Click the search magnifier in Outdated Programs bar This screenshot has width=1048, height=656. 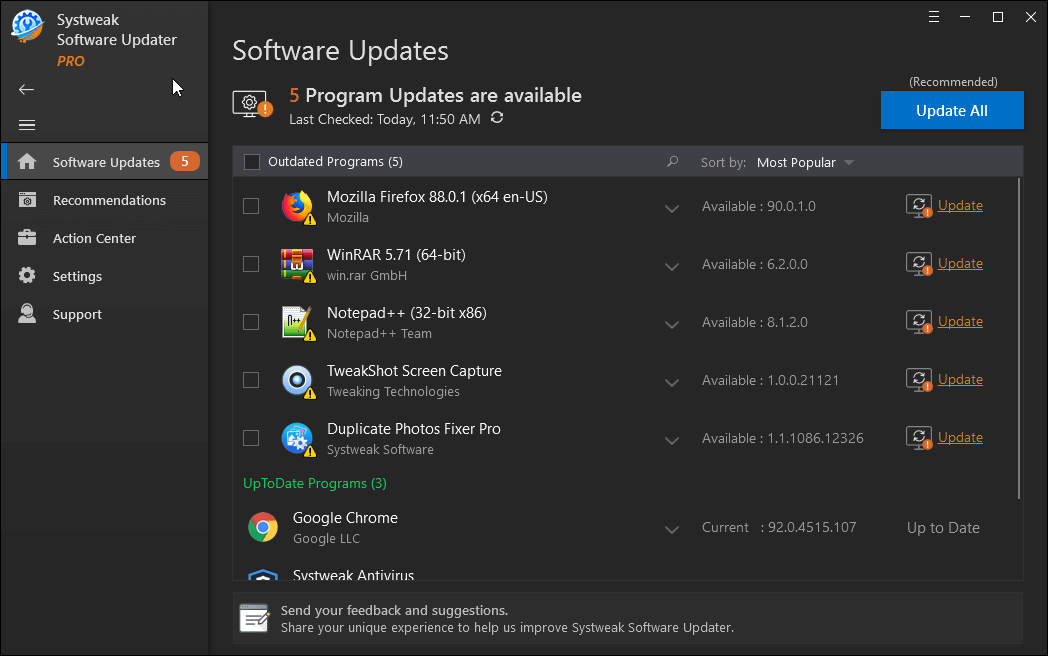672,161
